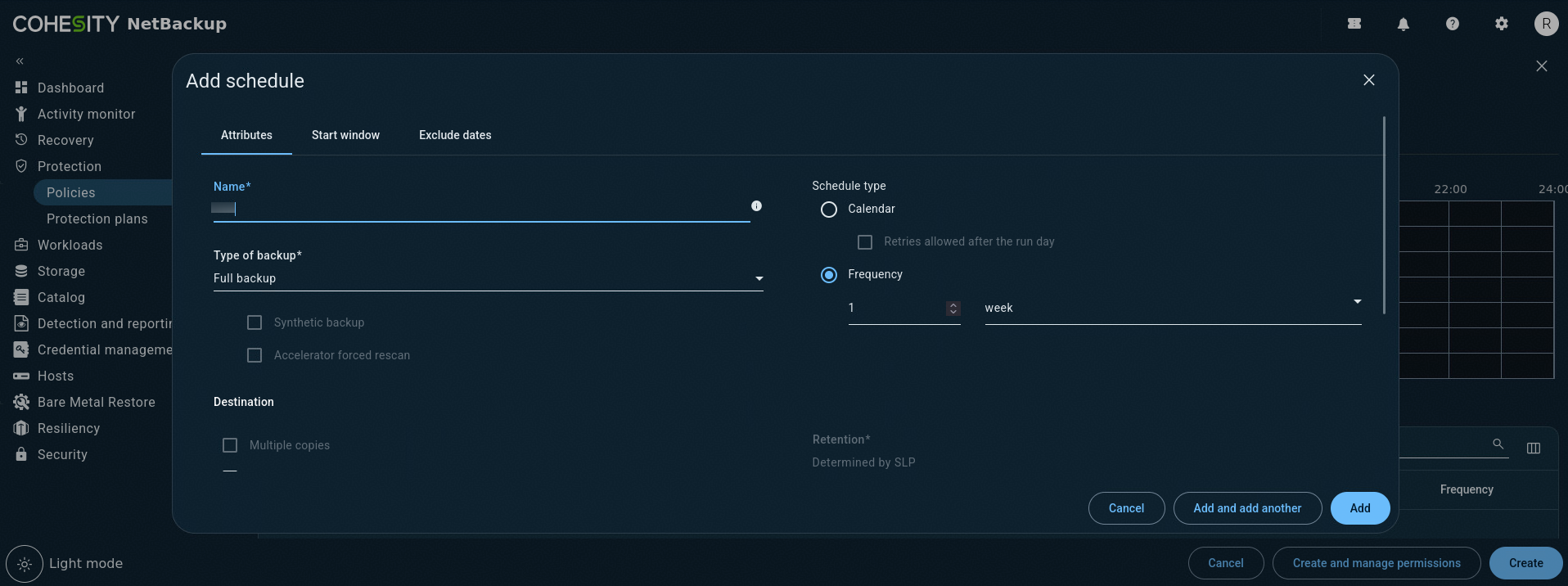The width and height of the screenshot is (1568, 586).
Task: Switch to the Start window tab
Action: point(345,135)
